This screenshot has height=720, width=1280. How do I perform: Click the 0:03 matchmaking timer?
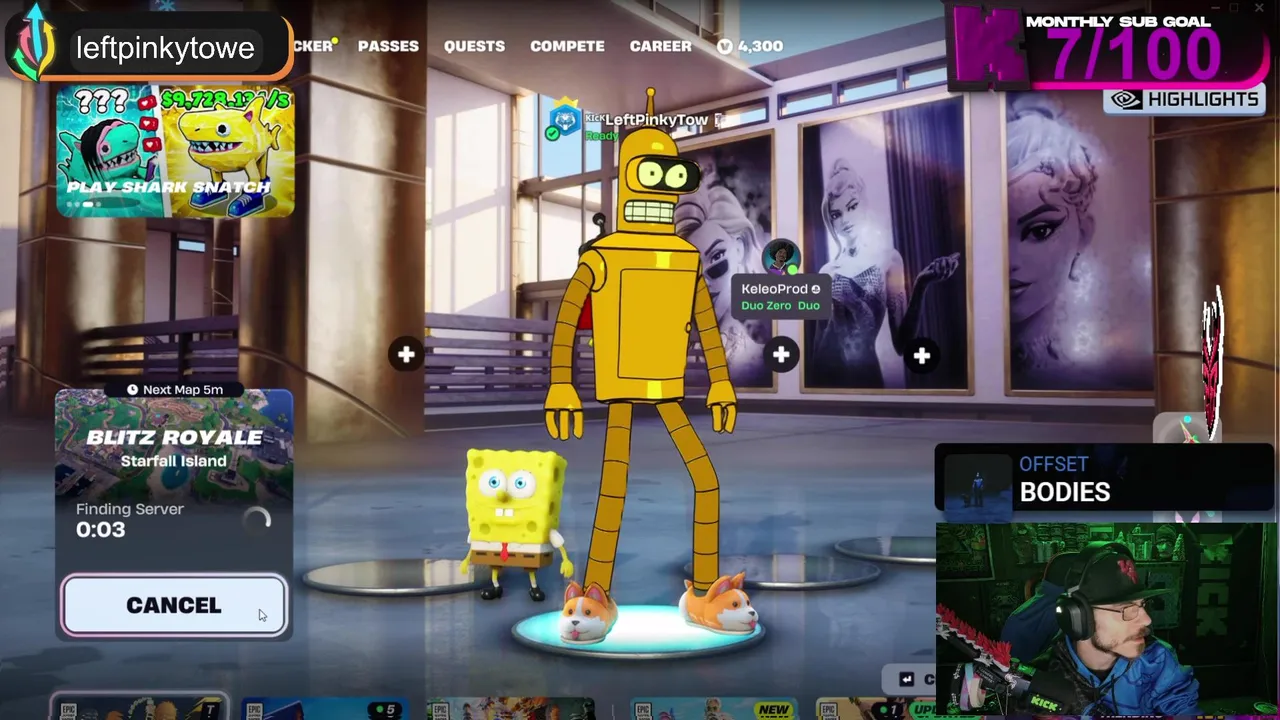click(101, 530)
